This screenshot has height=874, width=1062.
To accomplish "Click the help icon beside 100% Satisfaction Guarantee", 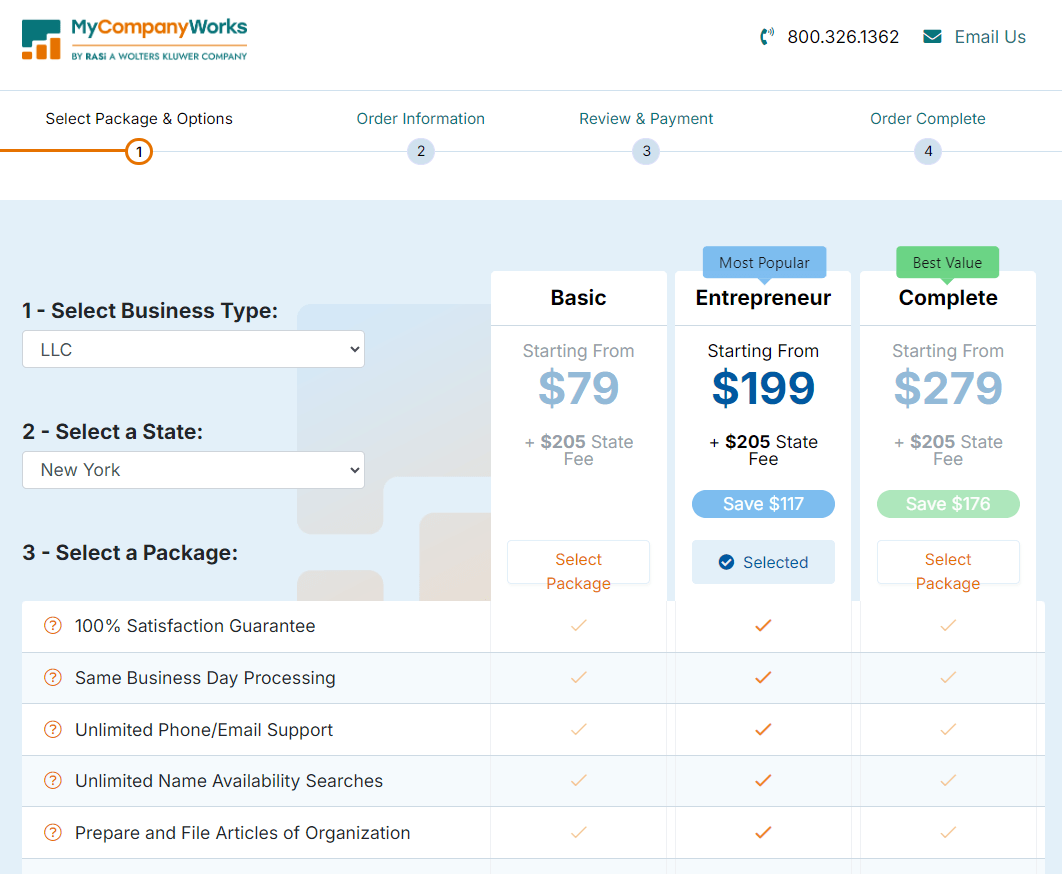I will (x=52, y=626).
